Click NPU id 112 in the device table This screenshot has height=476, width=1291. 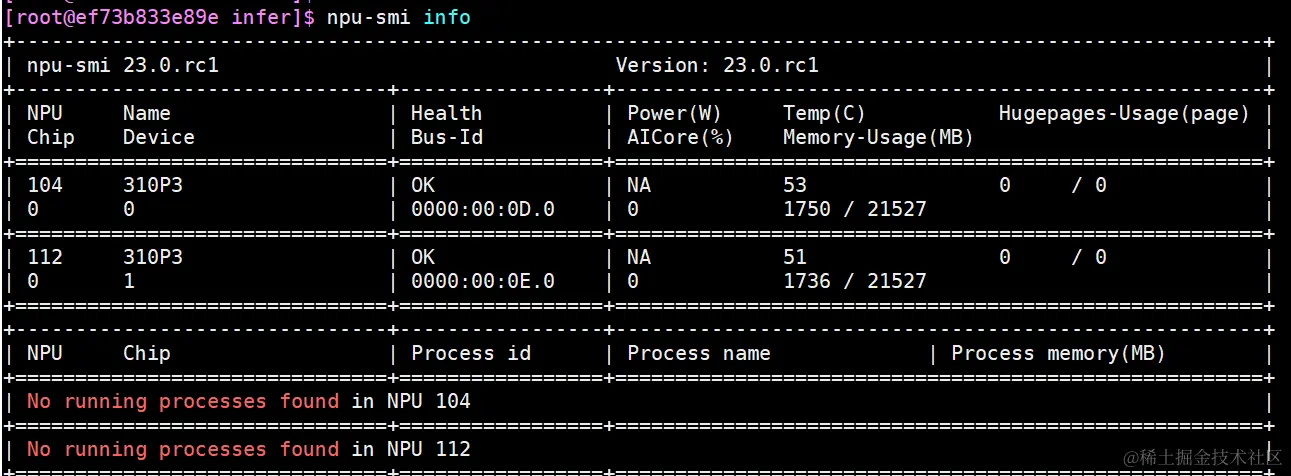point(45,257)
